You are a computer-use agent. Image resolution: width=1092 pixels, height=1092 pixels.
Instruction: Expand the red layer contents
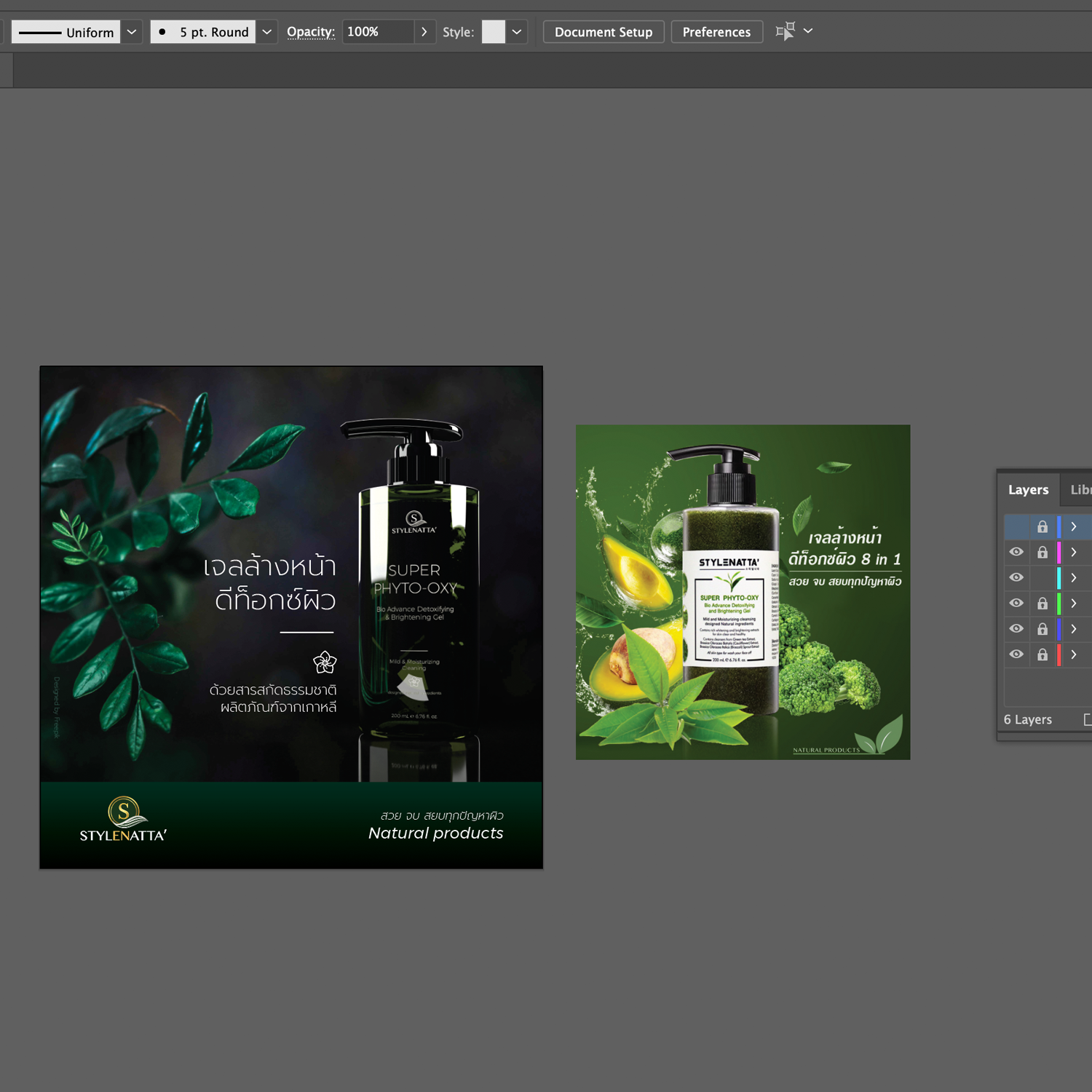(x=1074, y=654)
